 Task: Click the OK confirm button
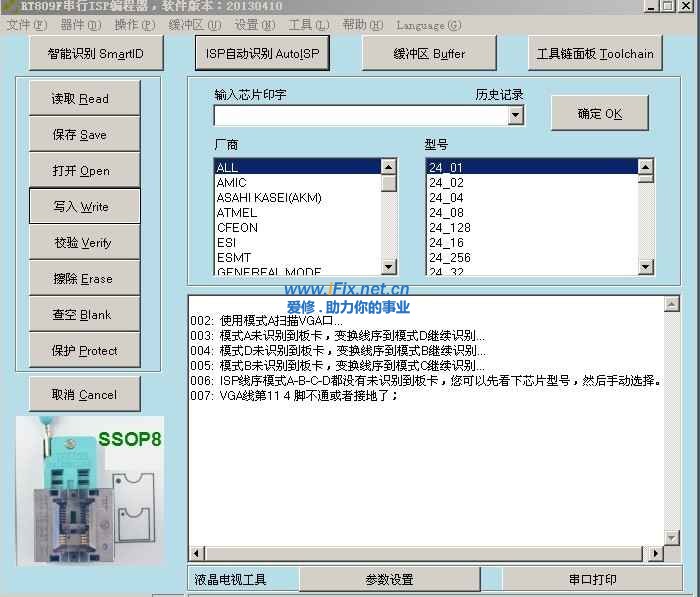[599, 114]
